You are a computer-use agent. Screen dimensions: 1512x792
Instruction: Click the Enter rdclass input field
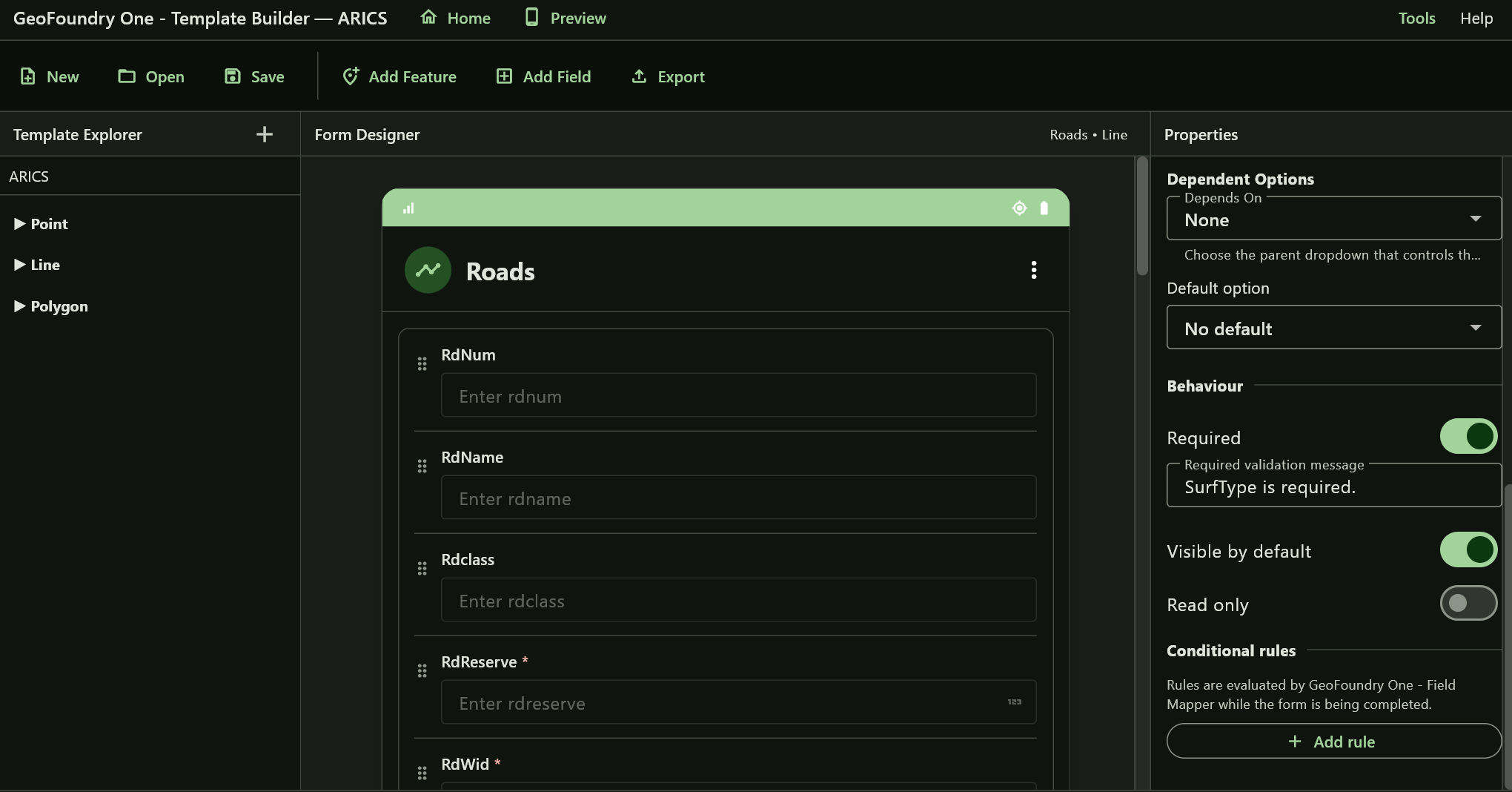point(738,600)
